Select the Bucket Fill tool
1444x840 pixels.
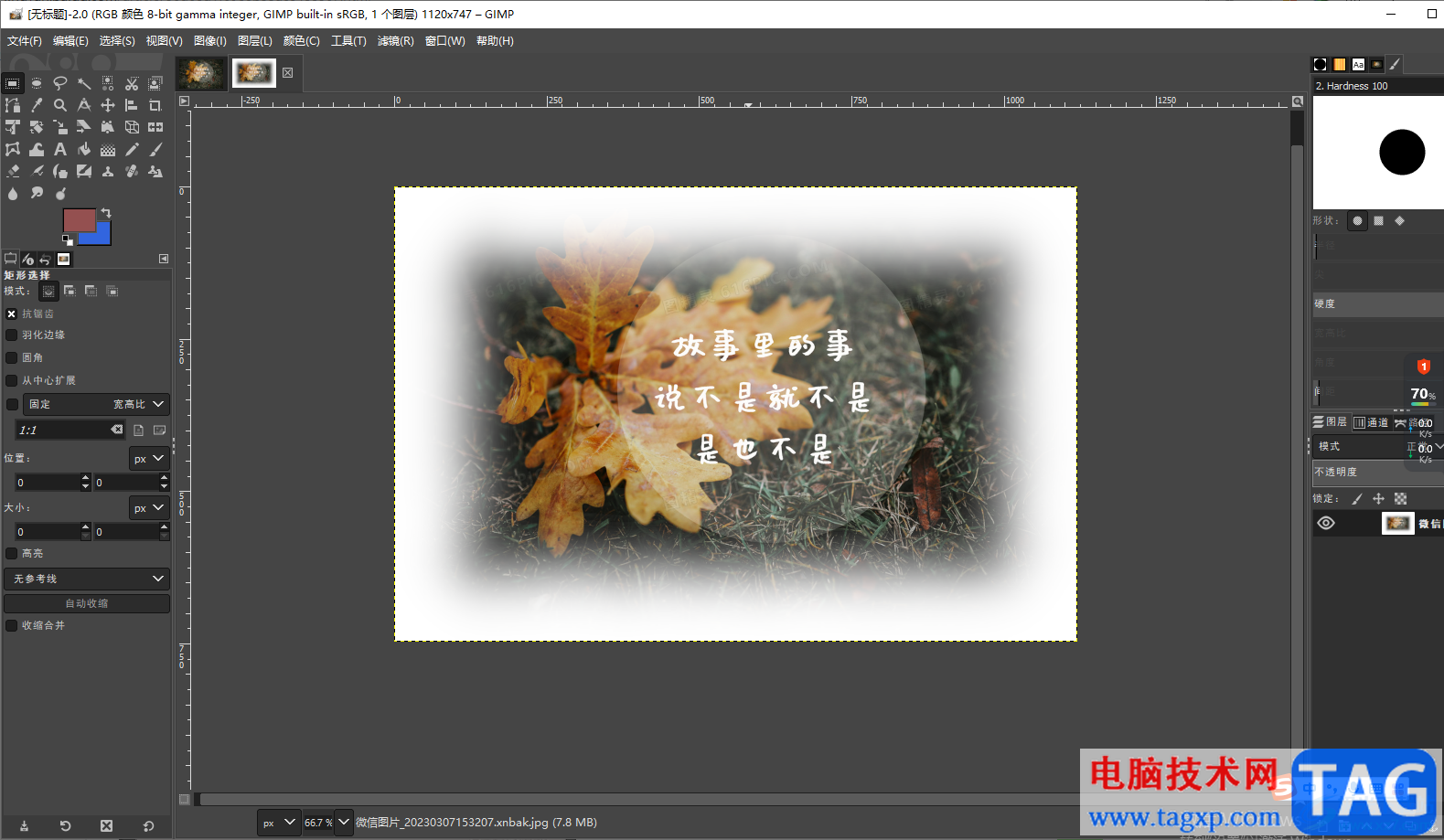pyautogui.click(x=84, y=149)
